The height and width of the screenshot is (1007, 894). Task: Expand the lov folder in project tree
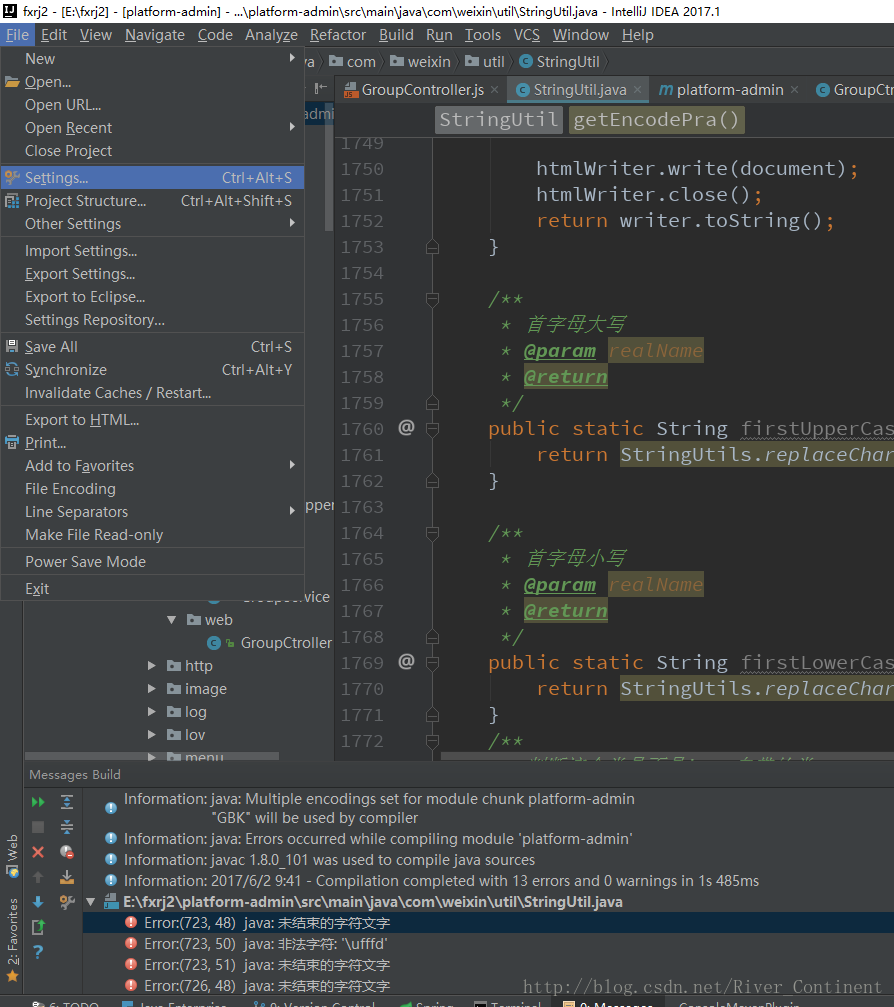(x=152, y=734)
